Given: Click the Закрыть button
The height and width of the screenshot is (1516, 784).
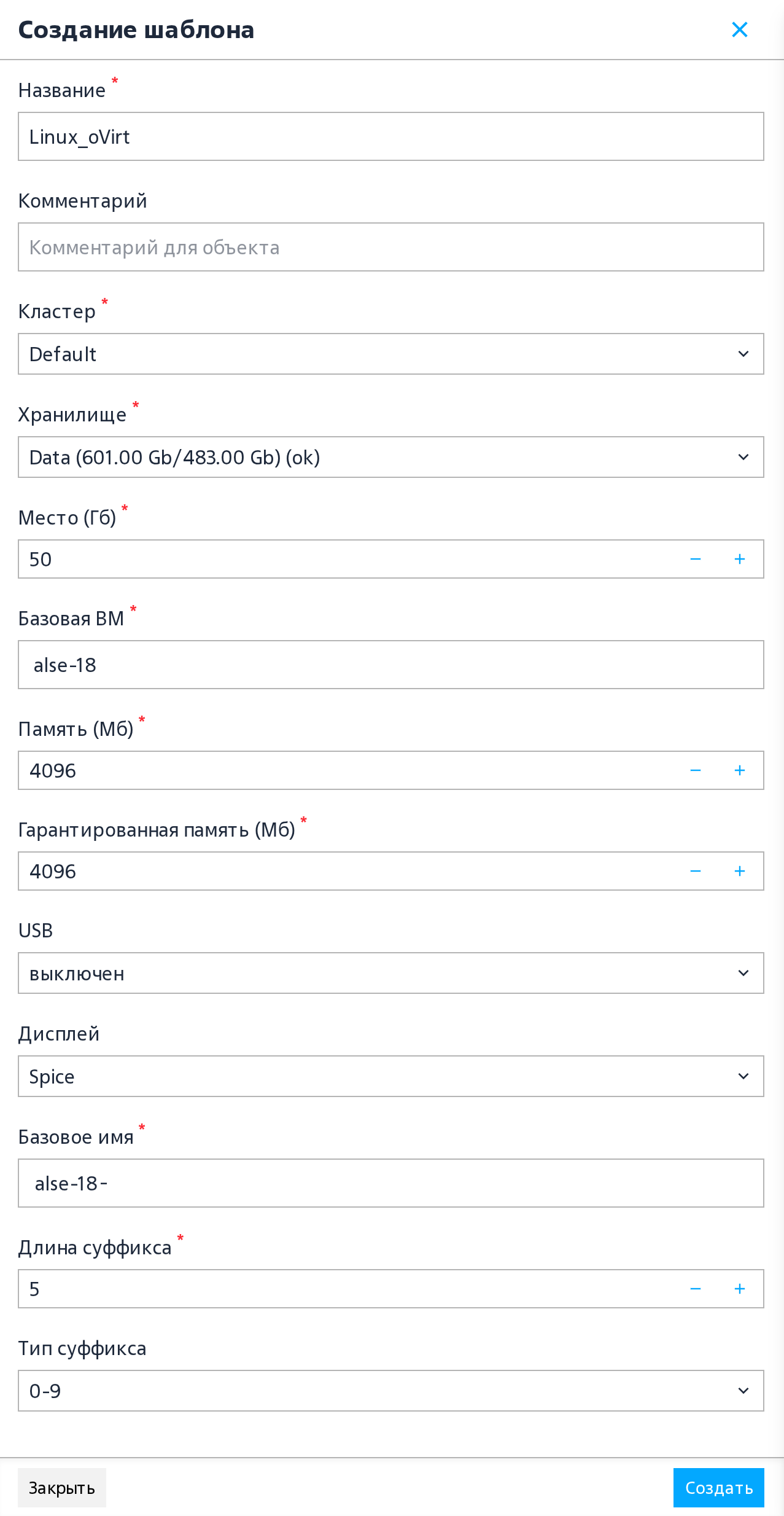Looking at the screenshot, I should 62,1488.
